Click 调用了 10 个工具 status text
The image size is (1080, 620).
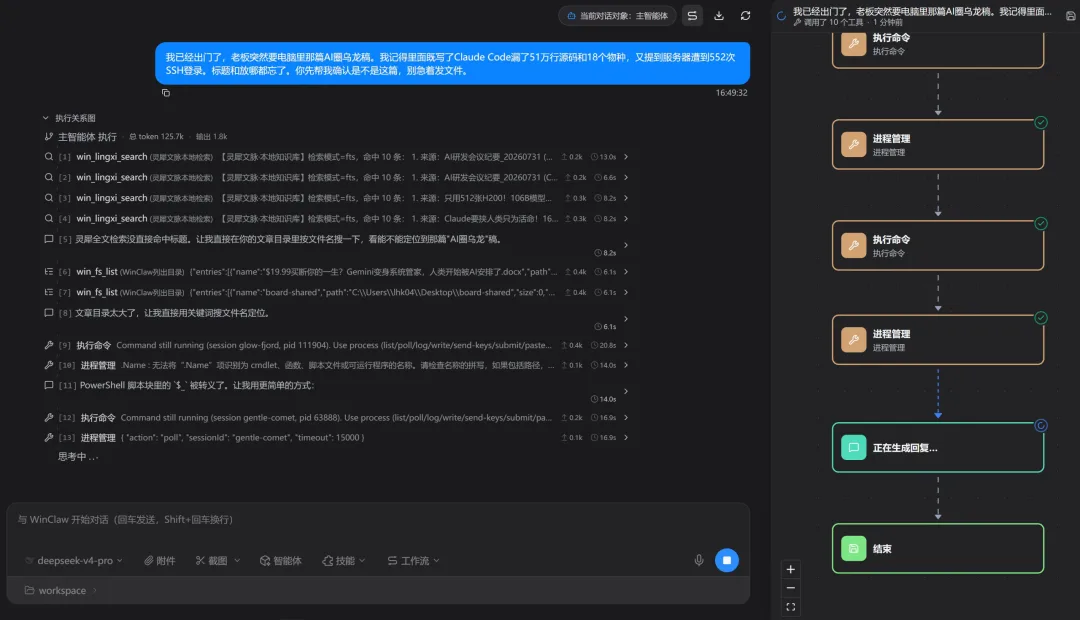click(833, 22)
